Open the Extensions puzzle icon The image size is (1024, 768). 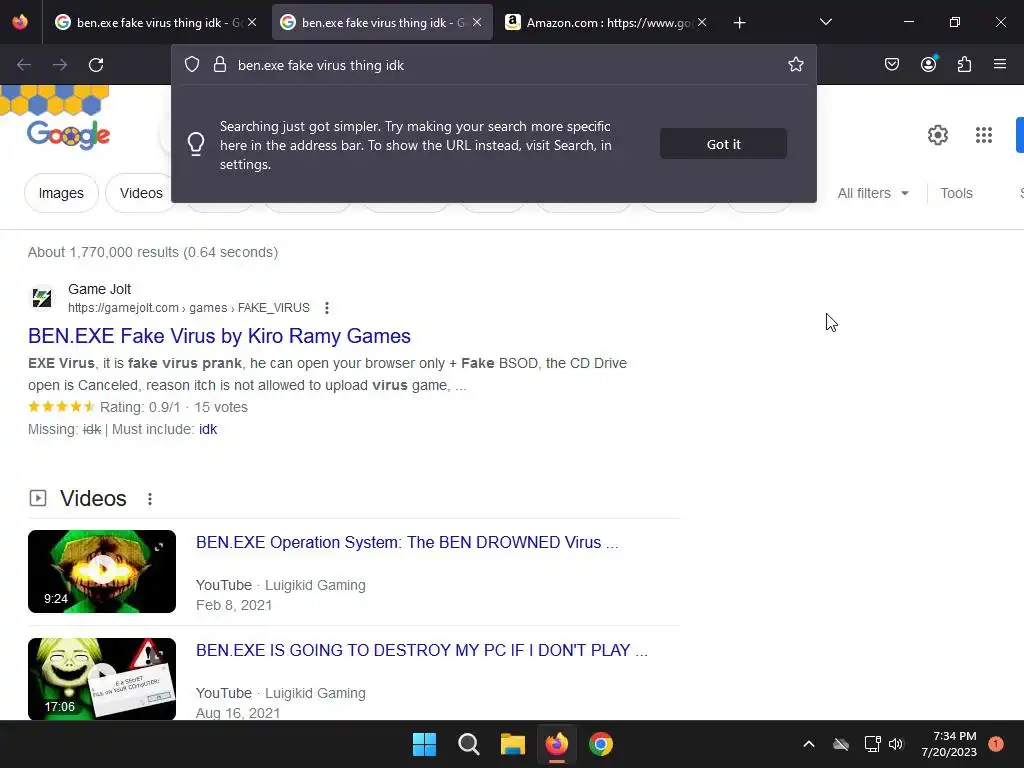[x=965, y=65]
